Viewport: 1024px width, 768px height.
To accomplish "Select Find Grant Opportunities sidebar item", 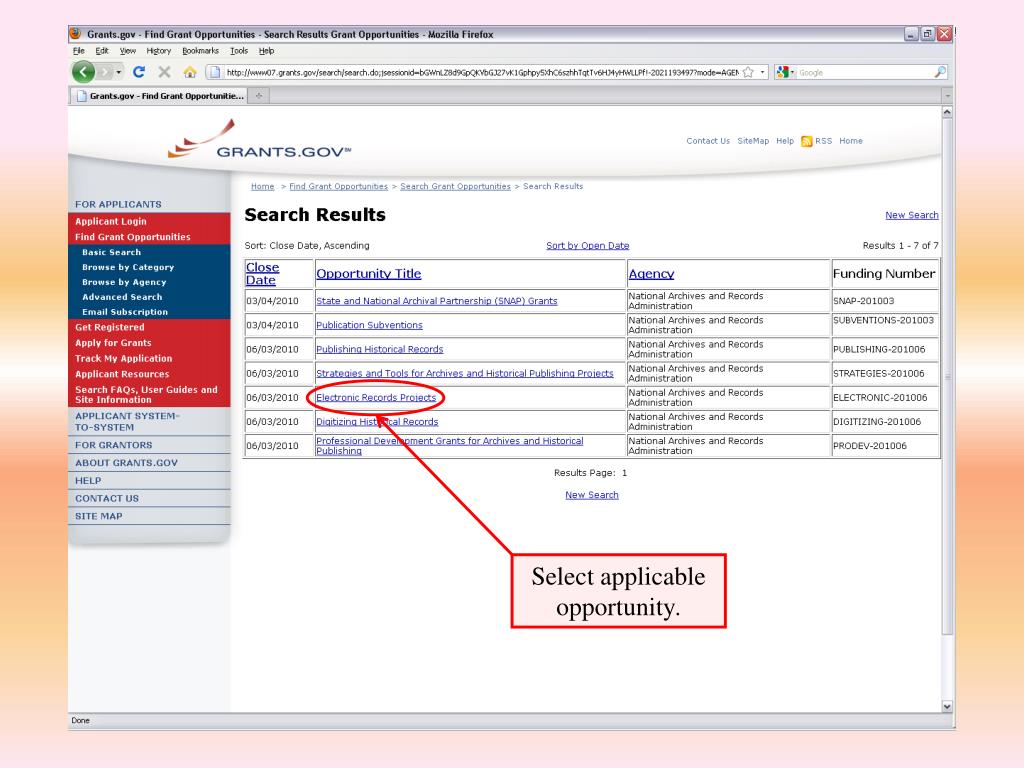I will (133, 237).
